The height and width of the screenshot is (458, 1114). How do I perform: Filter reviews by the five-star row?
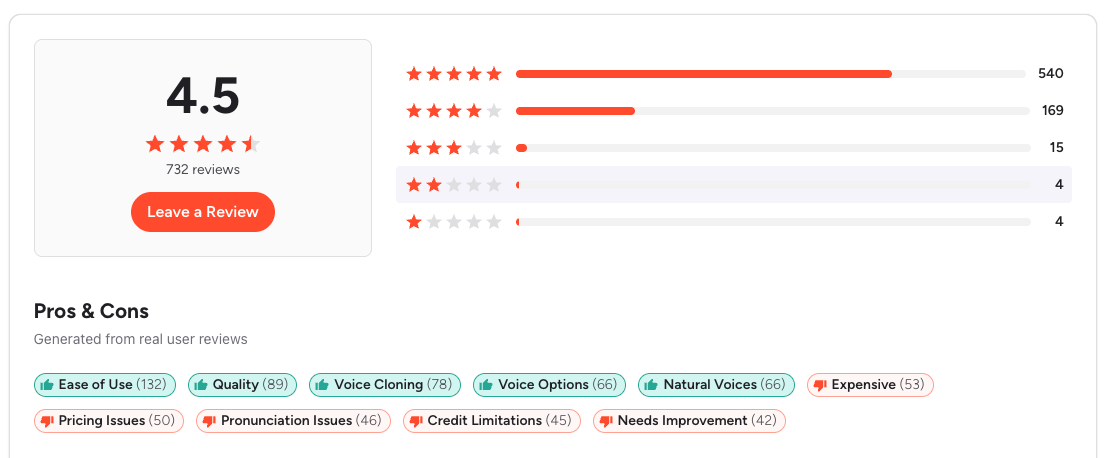click(x=734, y=74)
